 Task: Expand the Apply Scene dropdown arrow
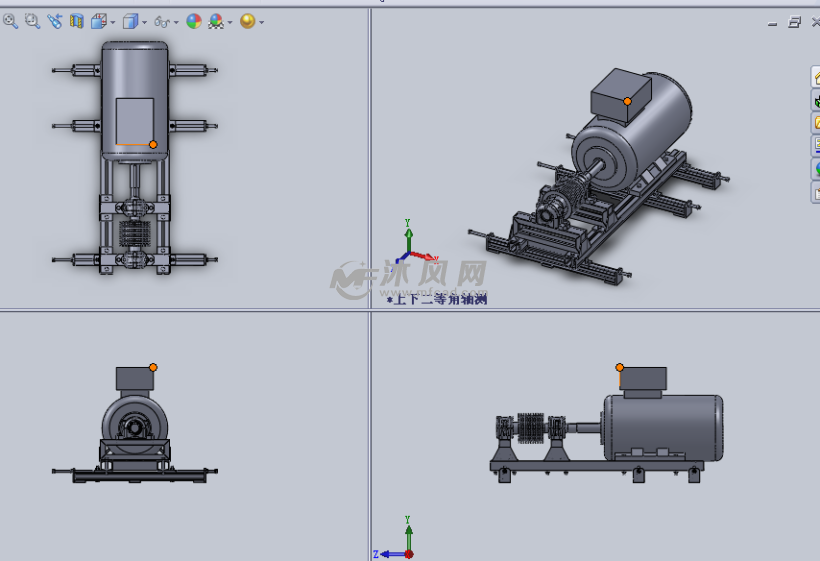(231, 22)
